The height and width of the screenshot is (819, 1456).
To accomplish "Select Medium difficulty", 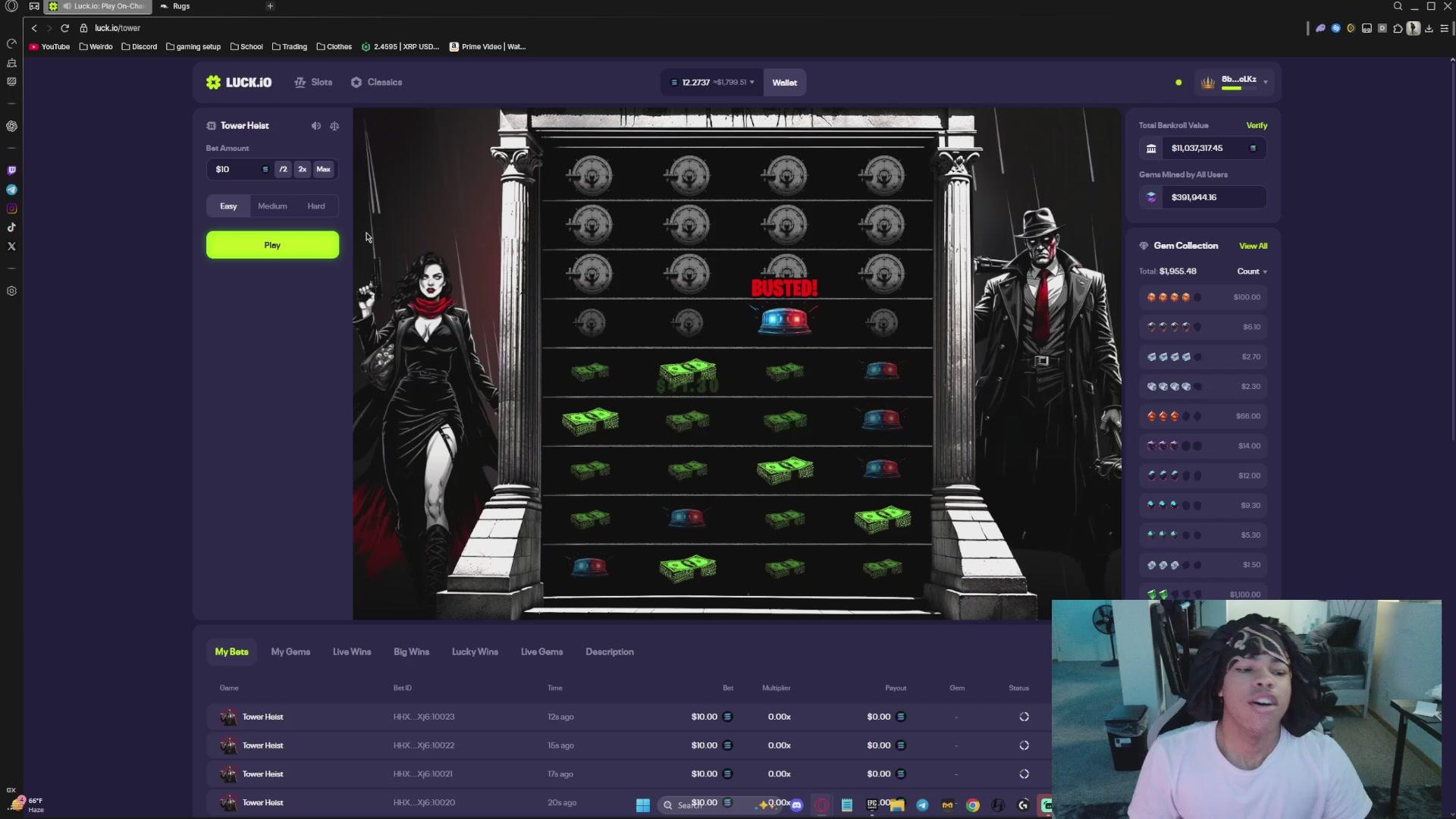I will click(272, 206).
